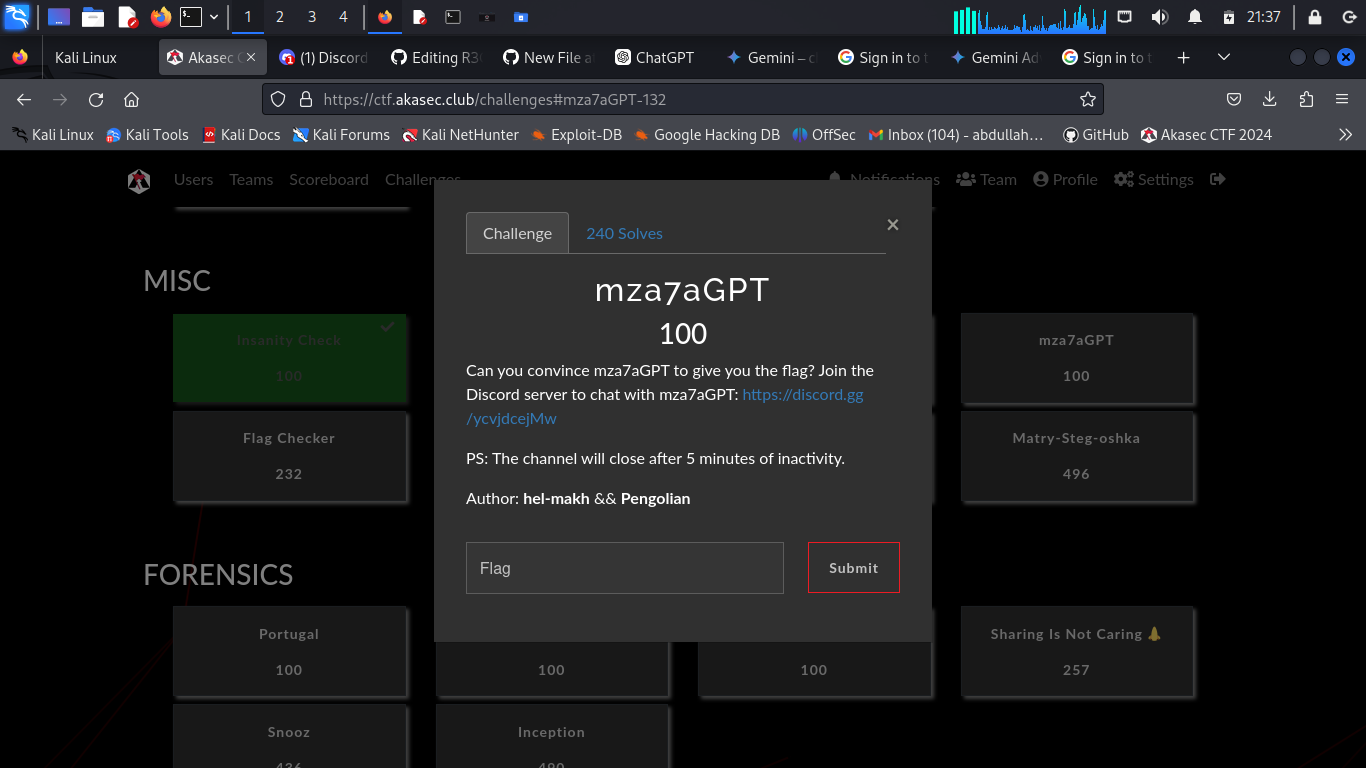Open the Save to Pocket button
The image size is (1366, 768).
1234,99
